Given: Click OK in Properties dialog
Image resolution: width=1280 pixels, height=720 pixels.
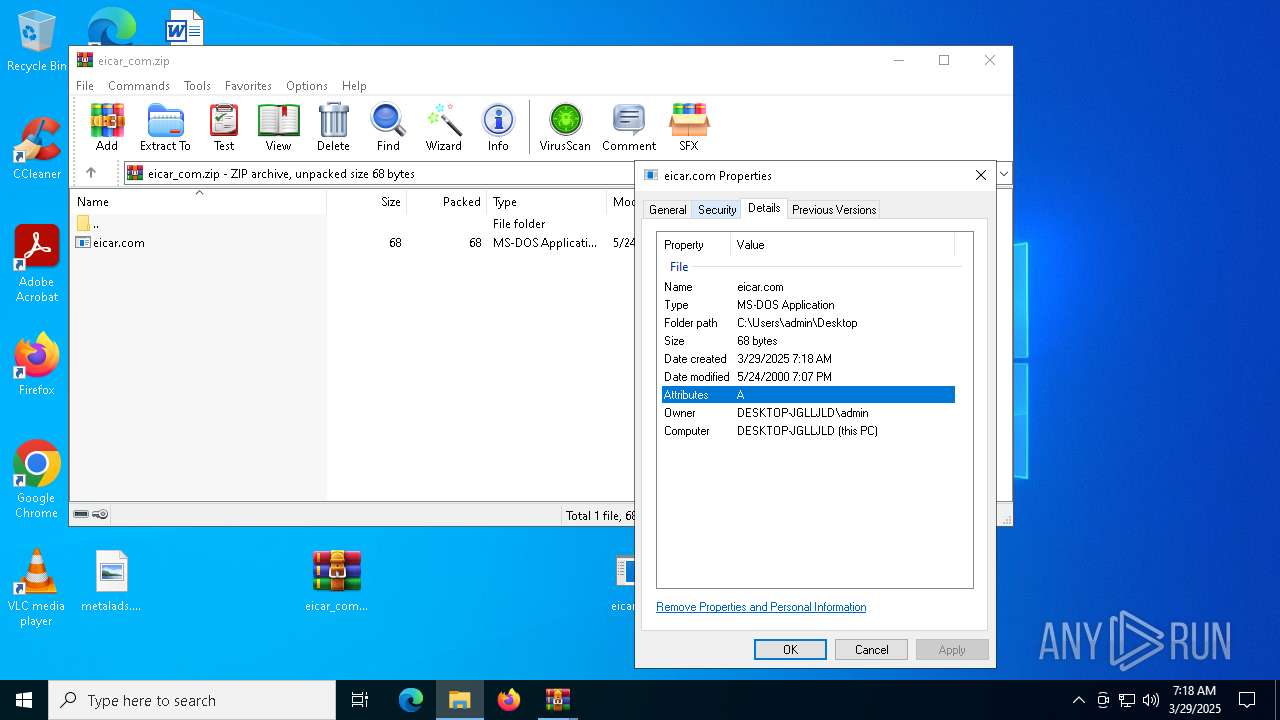Looking at the screenshot, I should tap(790, 650).
